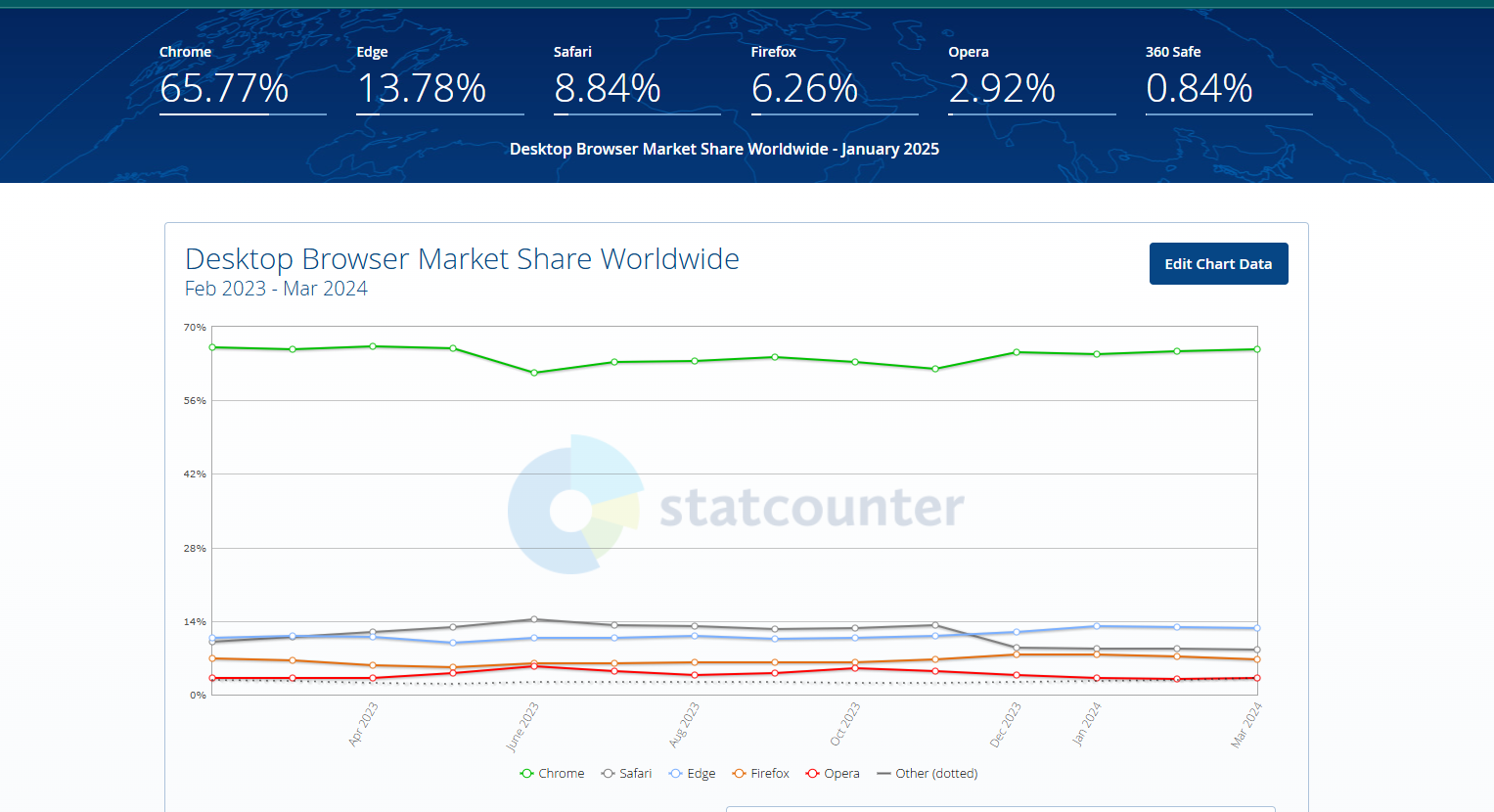Click the blue Edge legend marker

point(674,773)
